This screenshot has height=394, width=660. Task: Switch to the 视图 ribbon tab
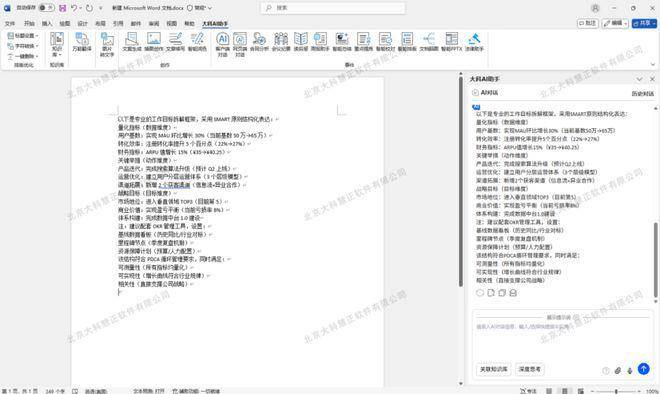tap(172, 24)
